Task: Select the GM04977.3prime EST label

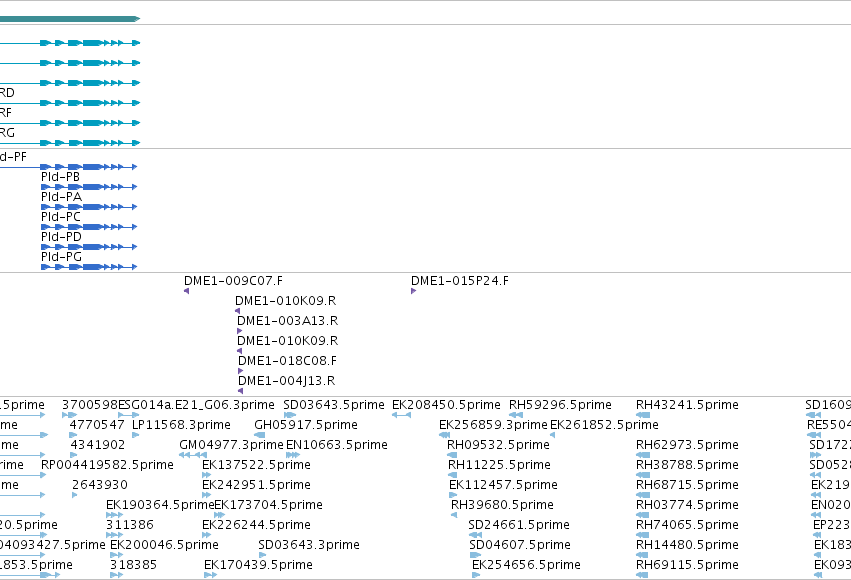Action: click(x=232, y=445)
